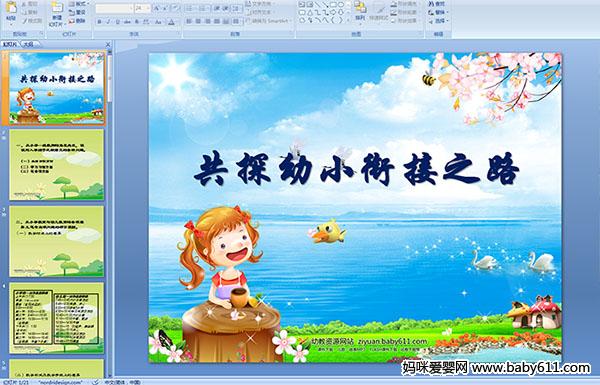Select the second slide thumbnail
The height and width of the screenshot is (385, 600).
(x=56, y=165)
